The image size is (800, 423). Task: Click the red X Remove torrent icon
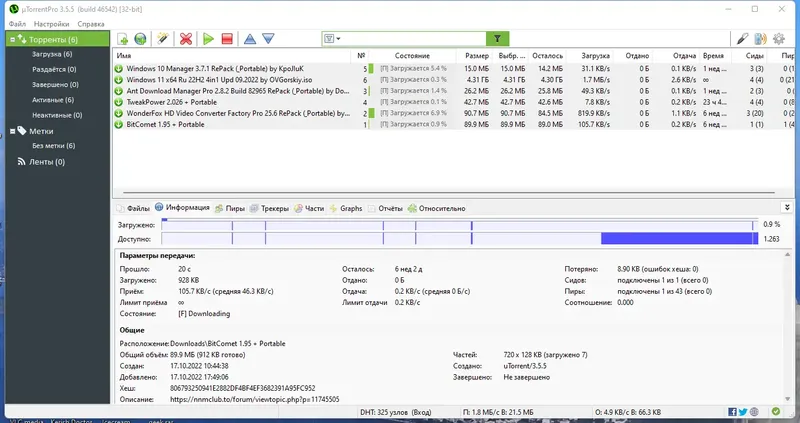(186, 39)
